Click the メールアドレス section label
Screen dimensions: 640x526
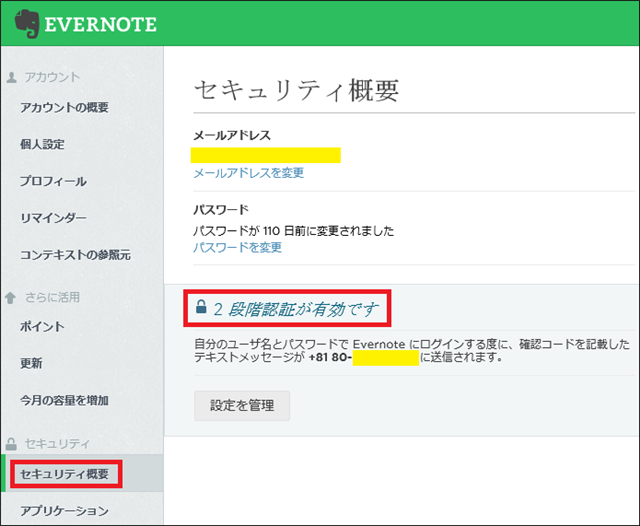(232, 135)
